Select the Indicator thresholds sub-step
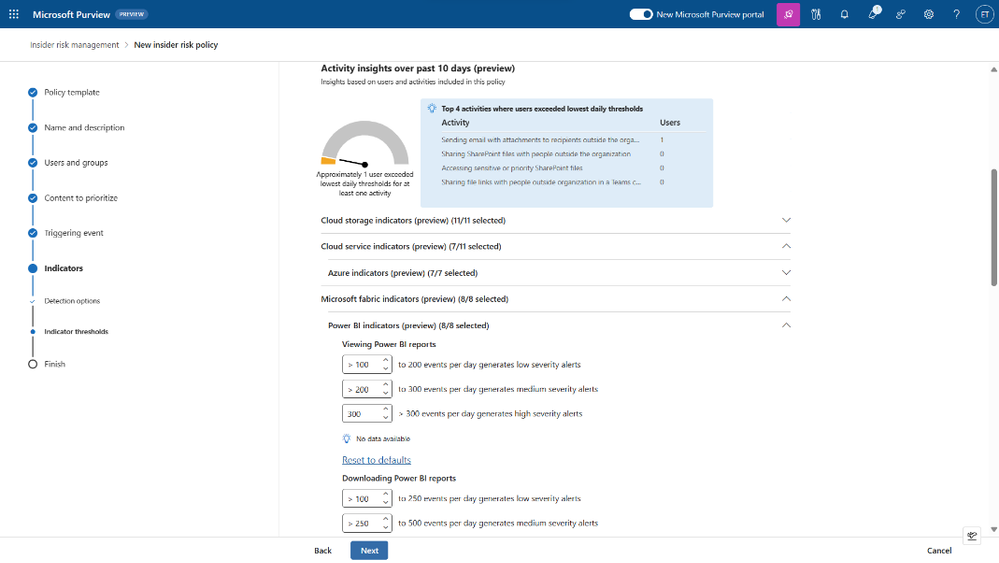Screen dimensions: 999x563 [x=76, y=331]
